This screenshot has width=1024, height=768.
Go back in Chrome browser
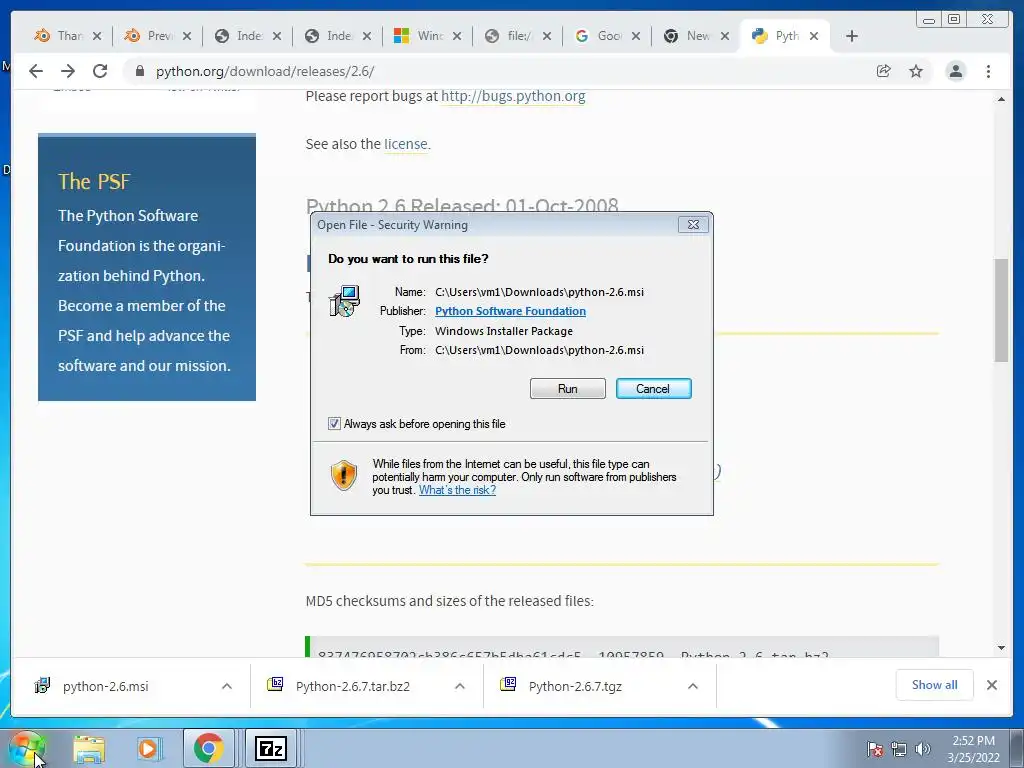point(36,71)
